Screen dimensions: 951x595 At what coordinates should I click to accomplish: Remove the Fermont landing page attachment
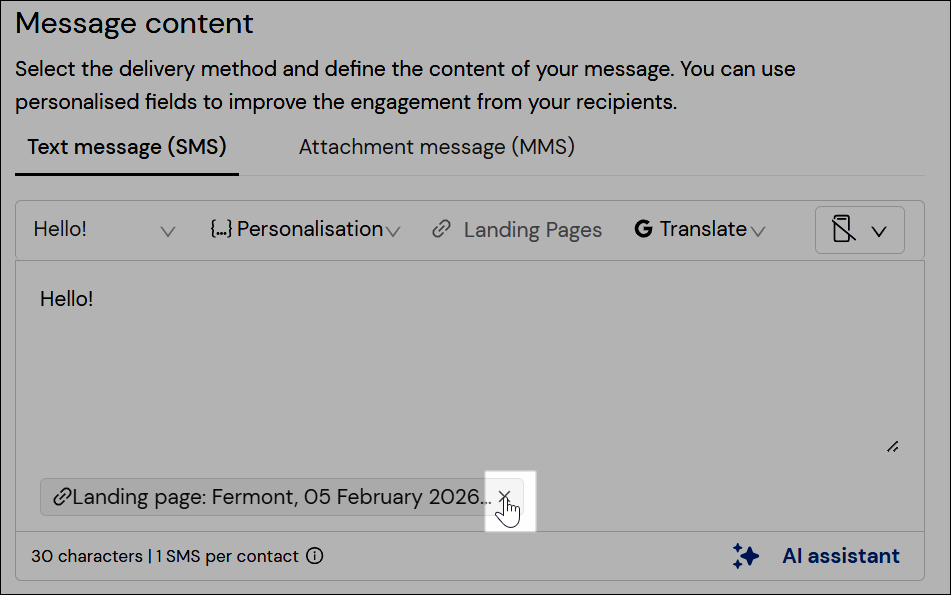coord(504,497)
